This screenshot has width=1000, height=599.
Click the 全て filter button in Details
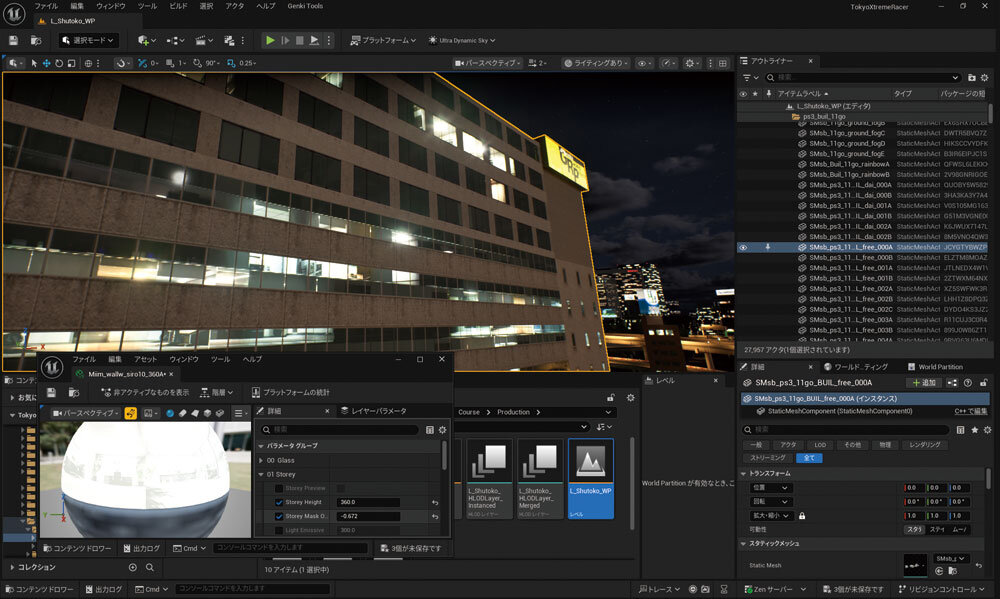[x=808, y=458]
